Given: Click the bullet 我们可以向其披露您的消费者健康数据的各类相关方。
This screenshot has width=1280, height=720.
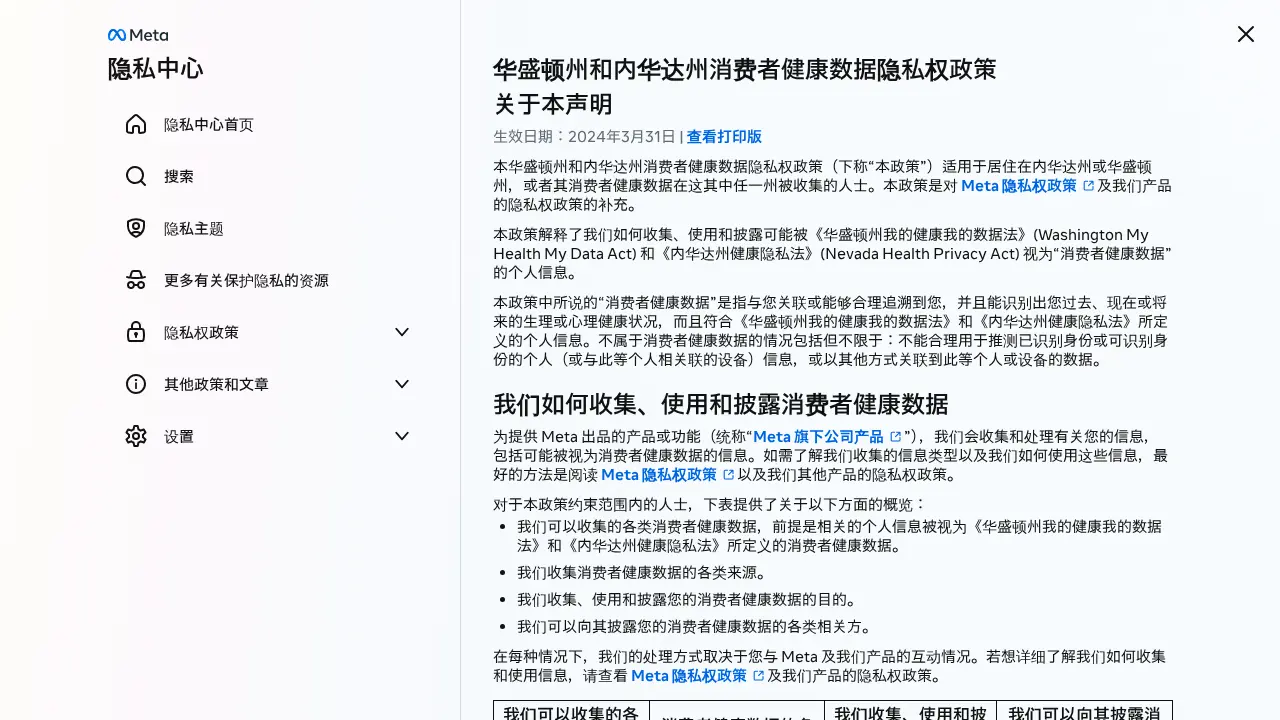Looking at the screenshot, I should pyautogui.click(x=695, y=627).
